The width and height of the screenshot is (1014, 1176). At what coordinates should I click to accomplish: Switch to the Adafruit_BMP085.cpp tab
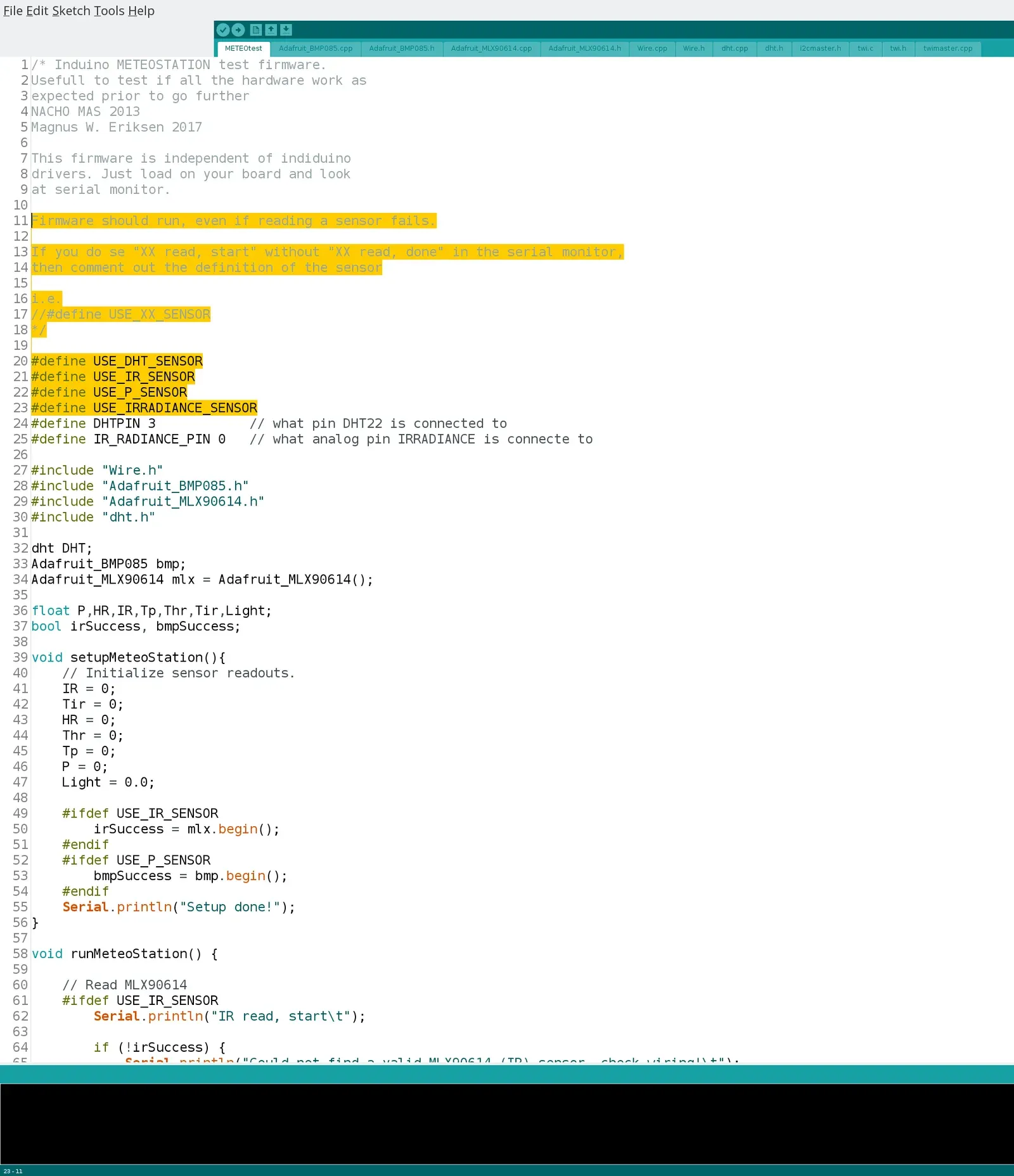pyautogui.click(x=316, y=49)
